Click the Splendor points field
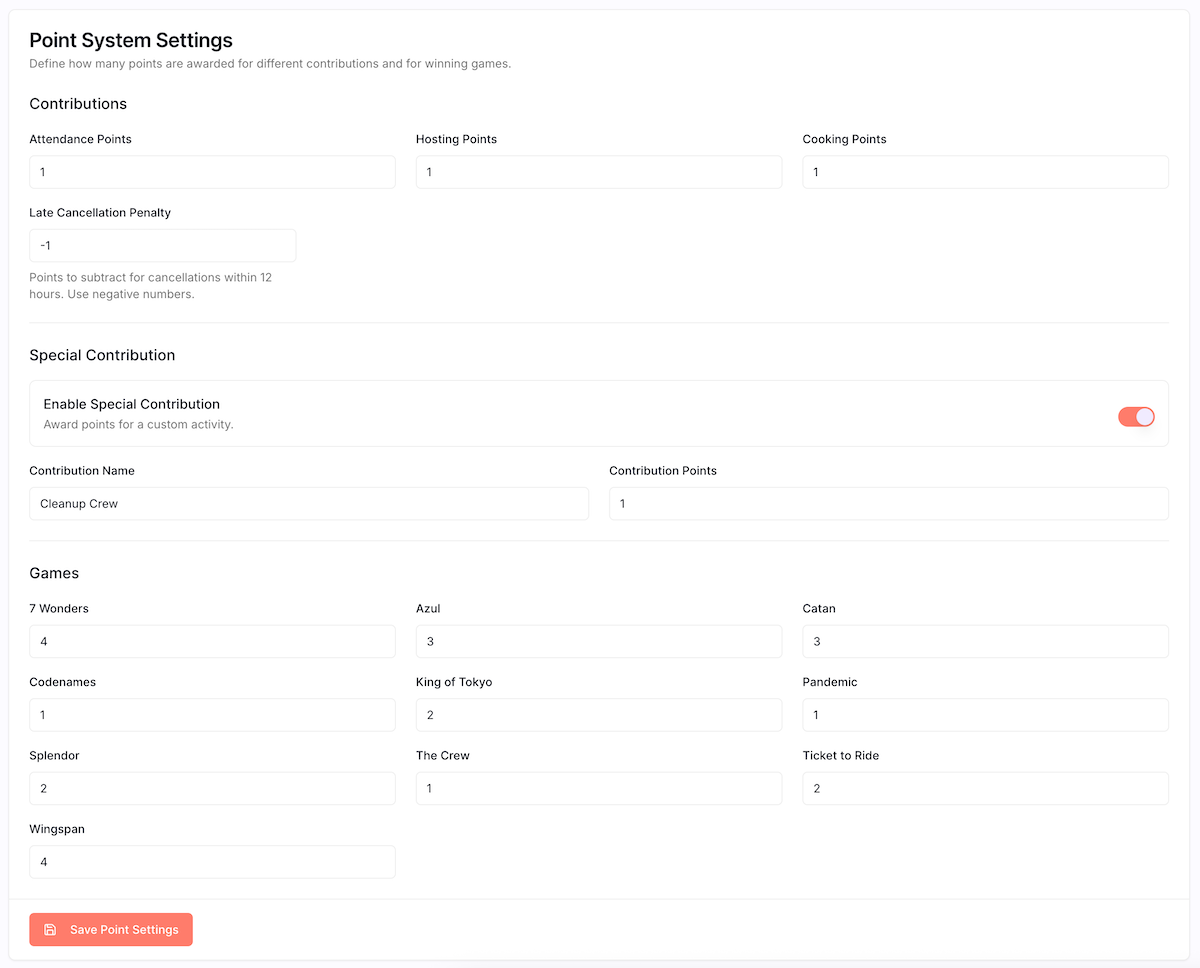This screenshot has height=968, width=1200. click(x=212, y=788)
